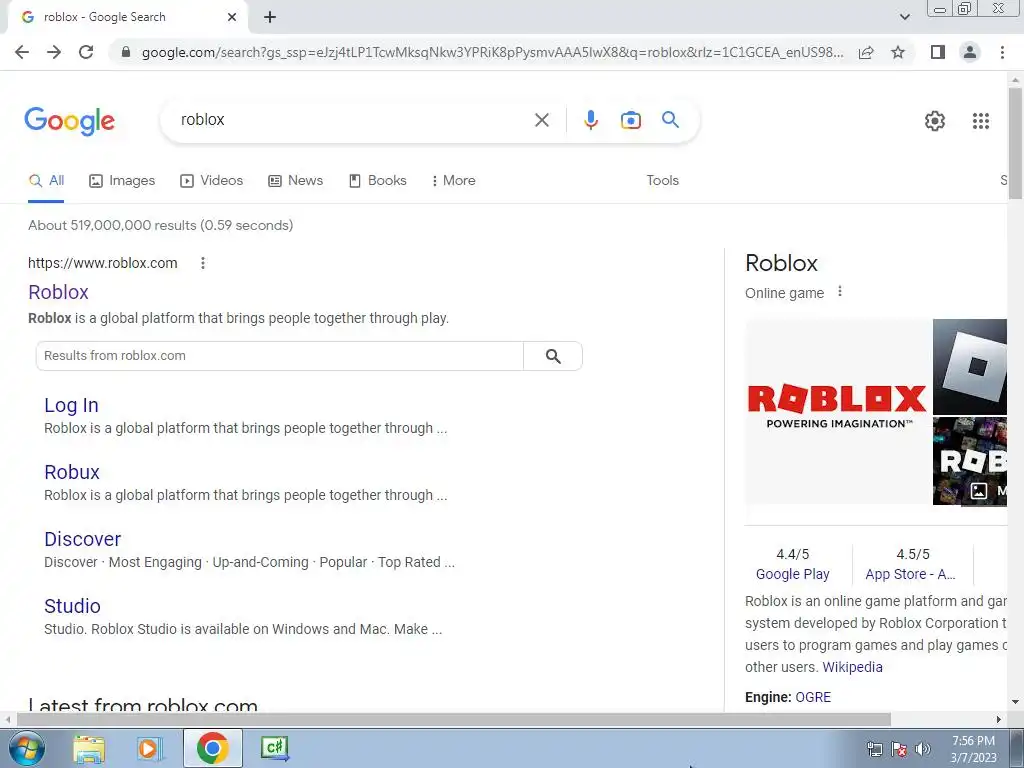This screenshot has height=768, width=1024.
Task: Focus the Results from roblox.com field
Action: (280, 356)
